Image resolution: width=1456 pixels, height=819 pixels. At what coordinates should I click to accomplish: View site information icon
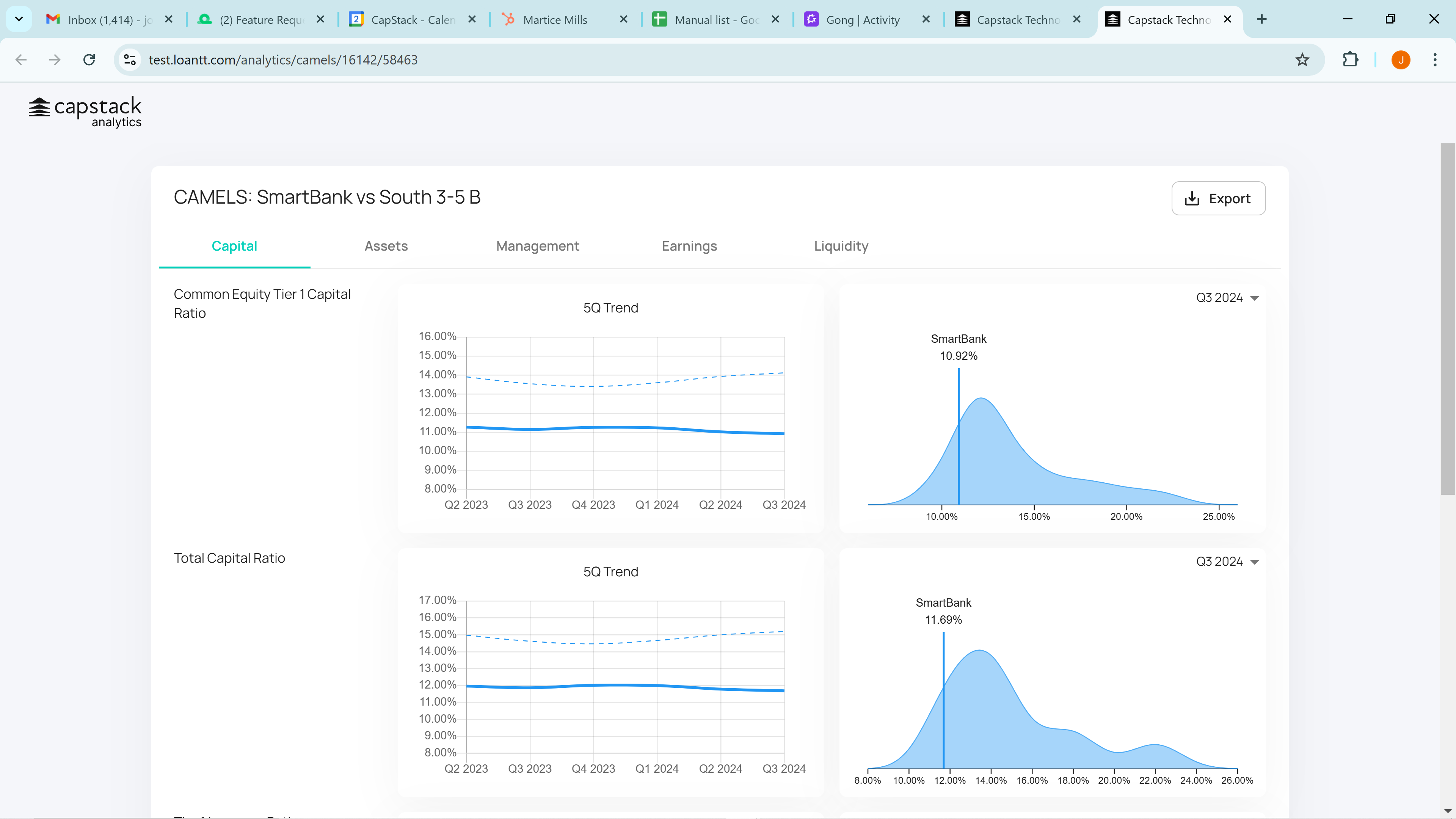click(x=130, y=60)
